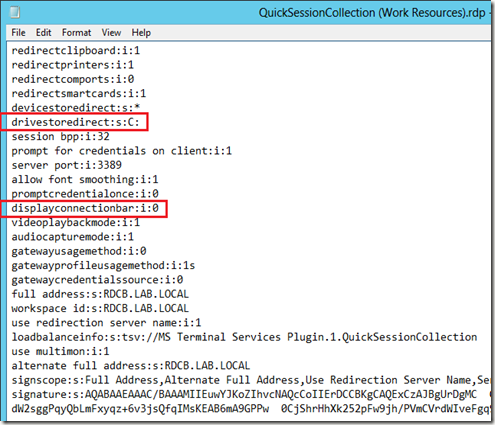Viewport: 495px width, 425px height.
Task: Click the loadbalanceinfo:s:tsv line
Action: coord(244,337)
